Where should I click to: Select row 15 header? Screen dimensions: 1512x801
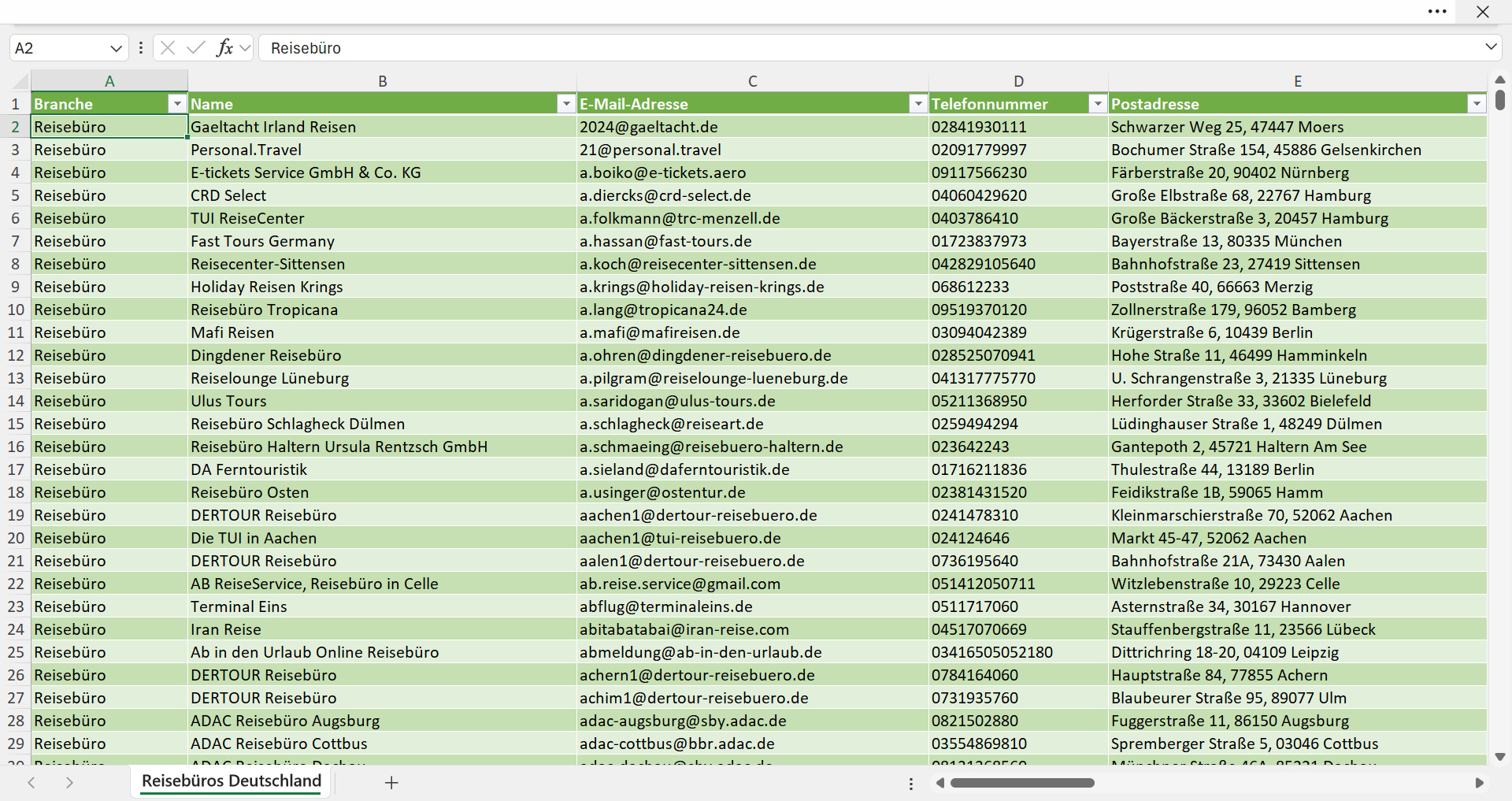coord(15,424)
